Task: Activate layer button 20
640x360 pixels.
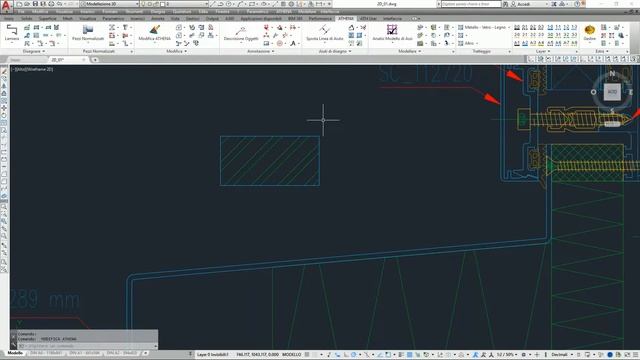Action: point(517,35)
